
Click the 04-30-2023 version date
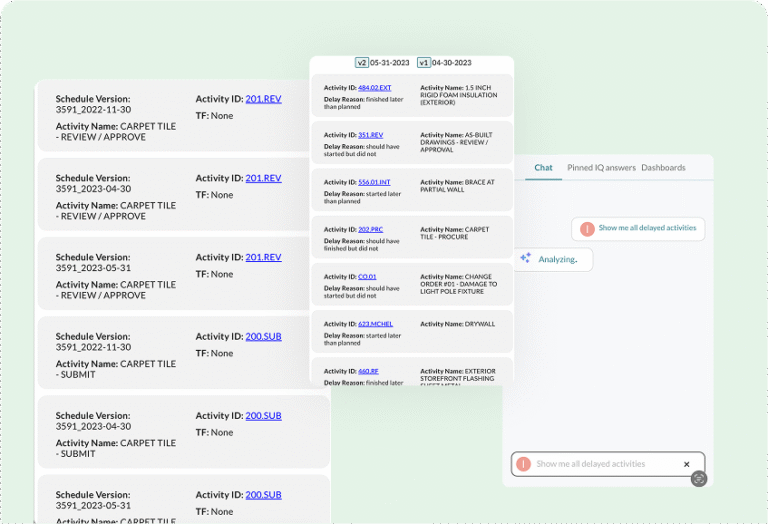[x=452, y=63]
